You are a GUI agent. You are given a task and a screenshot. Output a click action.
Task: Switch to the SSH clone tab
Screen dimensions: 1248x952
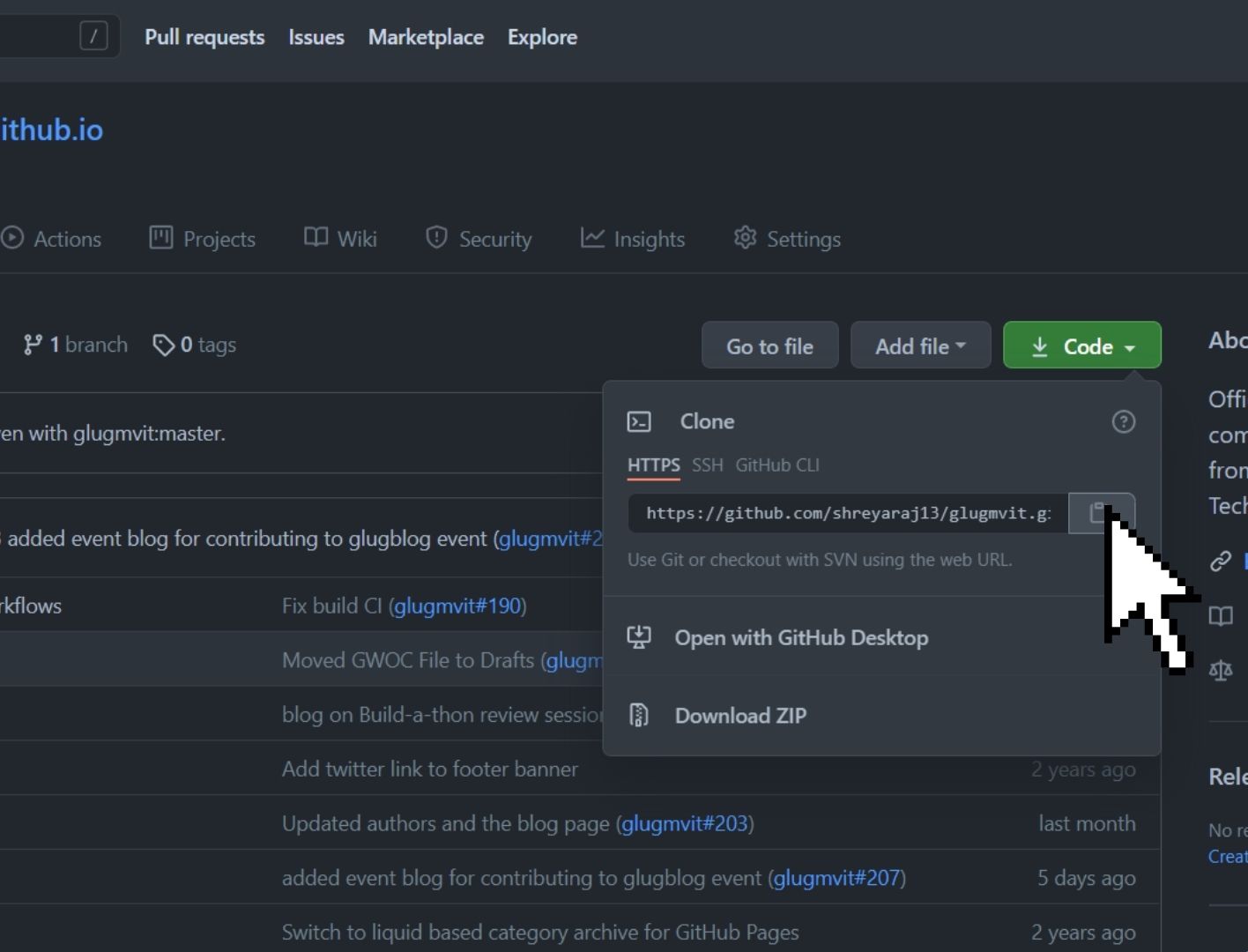[707, 465]
